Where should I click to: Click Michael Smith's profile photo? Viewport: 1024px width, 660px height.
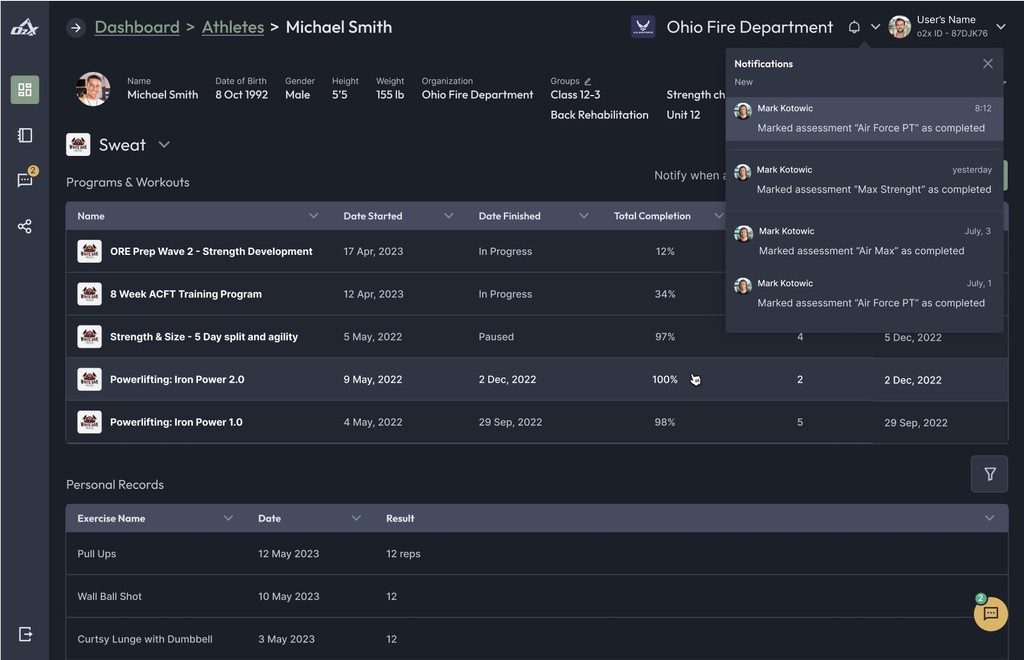click(x=93, y=89)
